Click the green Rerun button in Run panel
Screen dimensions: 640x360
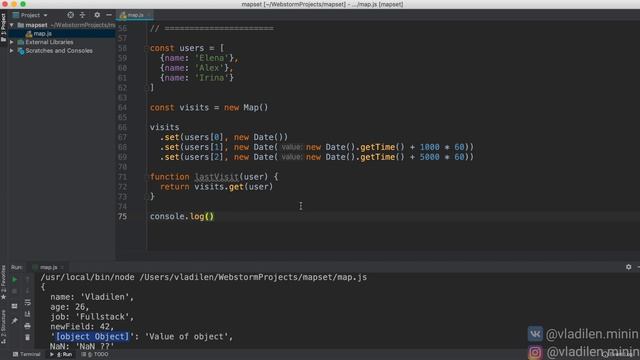pyautogui.click(x=14, y=280)
